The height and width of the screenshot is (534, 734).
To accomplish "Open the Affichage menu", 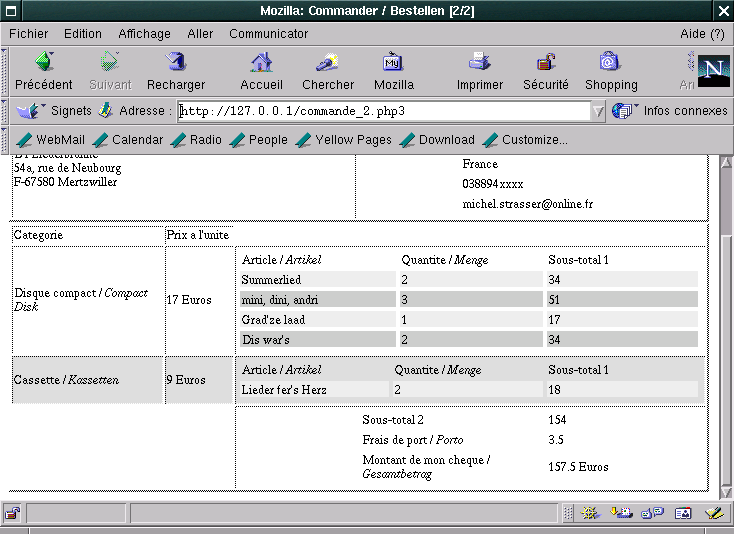I will click(144, 33).
